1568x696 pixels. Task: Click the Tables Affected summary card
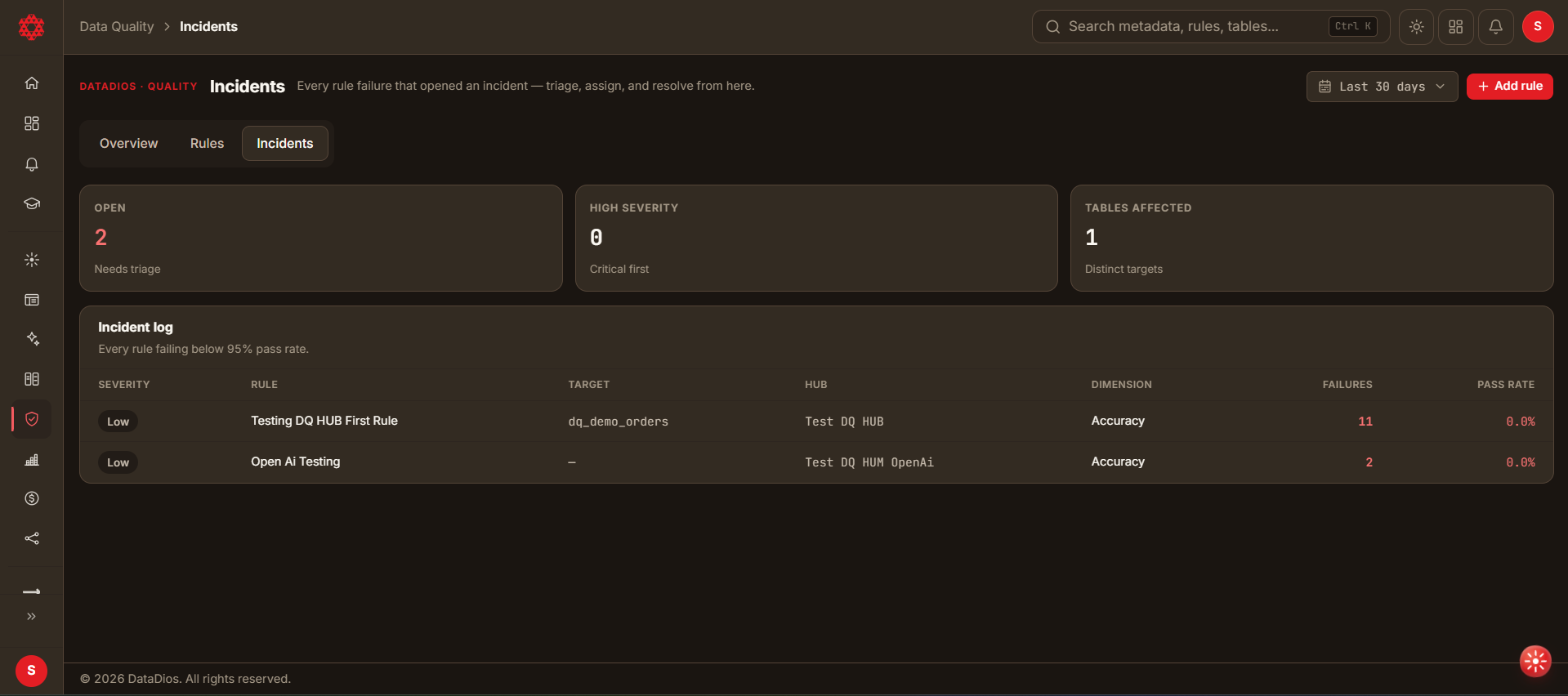pyautogui.click(x=1311, y=239)
